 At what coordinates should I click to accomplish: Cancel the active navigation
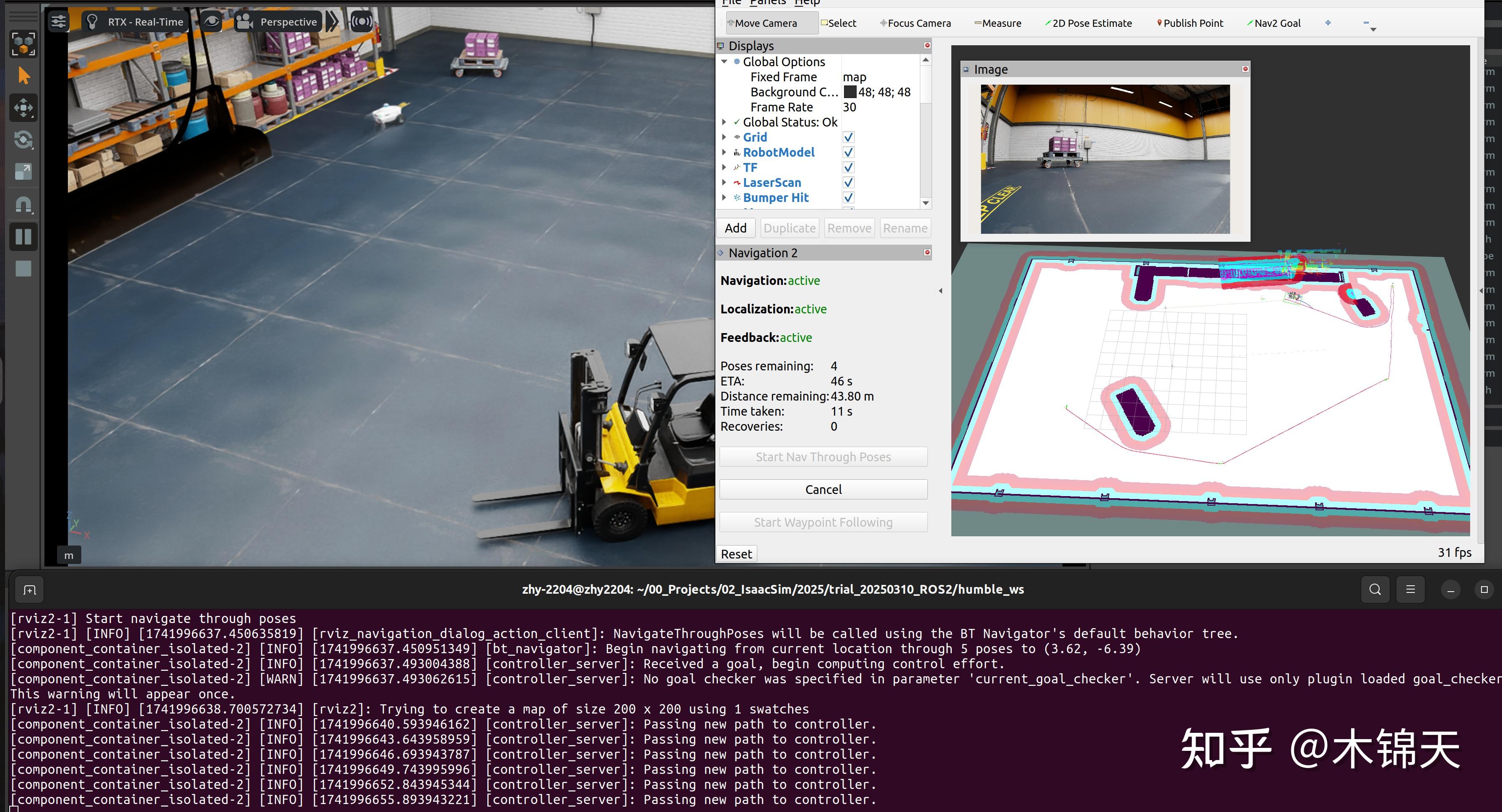pos(823,490)
